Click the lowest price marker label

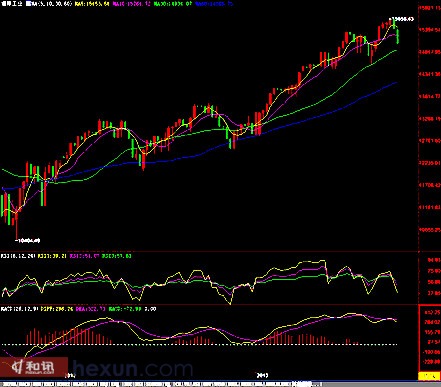click(x=28, y=240)
